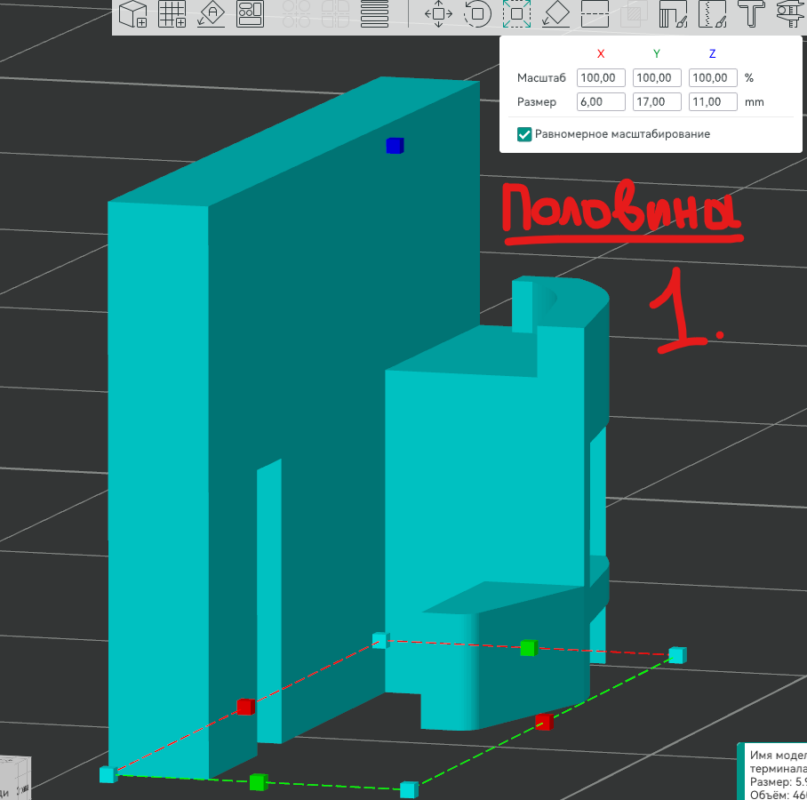Activate the Cut tool
Screen dimensions: 807x800
tap(594, 14)
